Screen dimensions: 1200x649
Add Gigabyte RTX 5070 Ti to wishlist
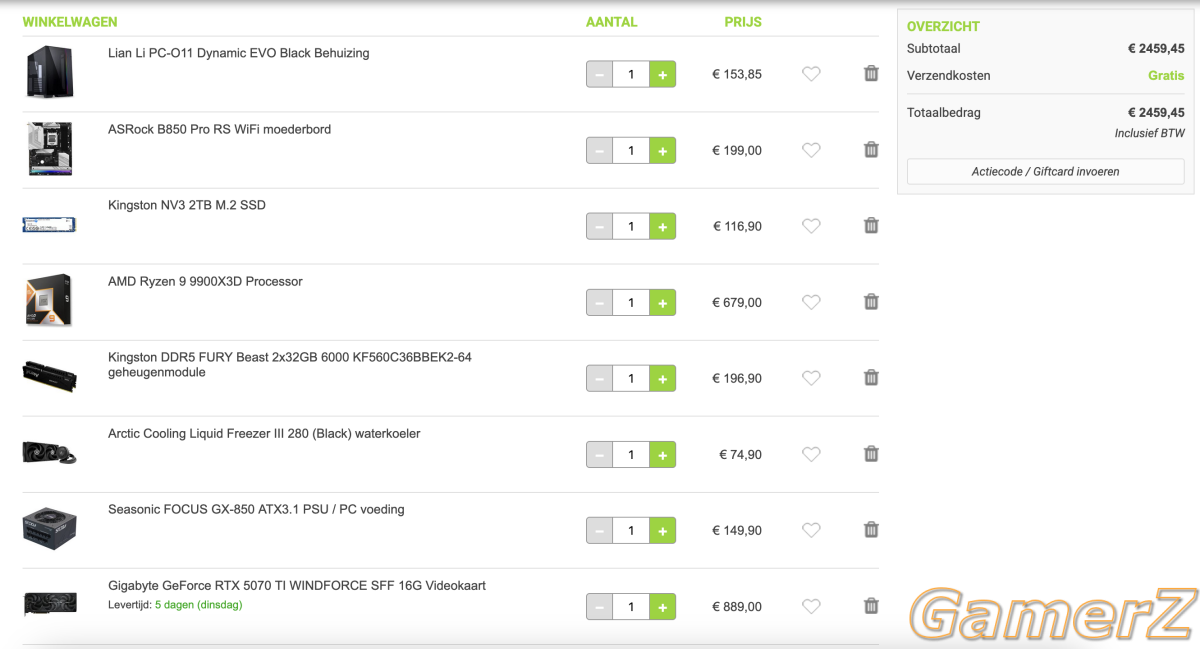pyautogui.click(x=811, y=606)
